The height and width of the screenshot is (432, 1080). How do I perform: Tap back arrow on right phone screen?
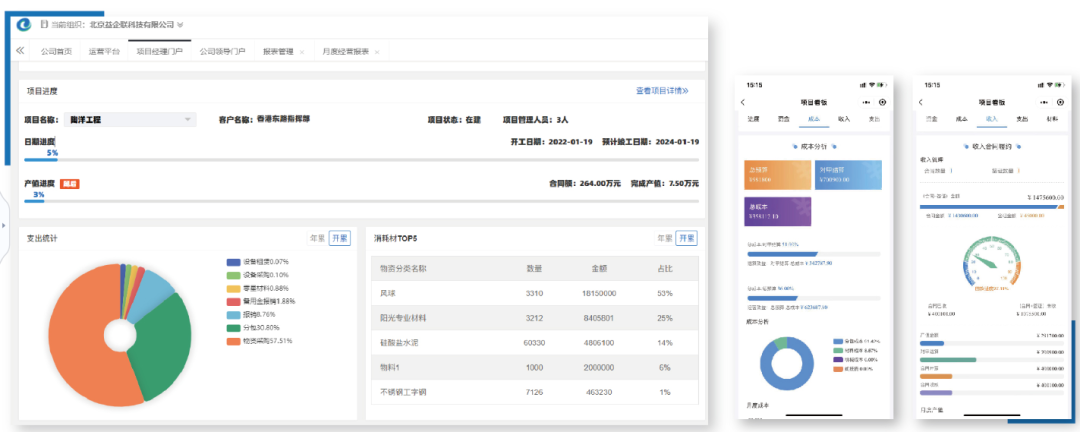click(922, 102)
